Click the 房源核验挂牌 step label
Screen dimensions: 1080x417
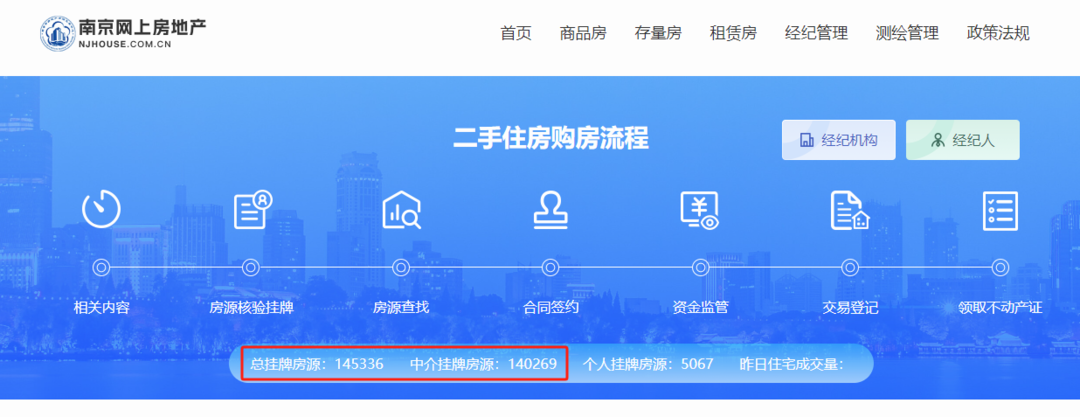point(251,307)
